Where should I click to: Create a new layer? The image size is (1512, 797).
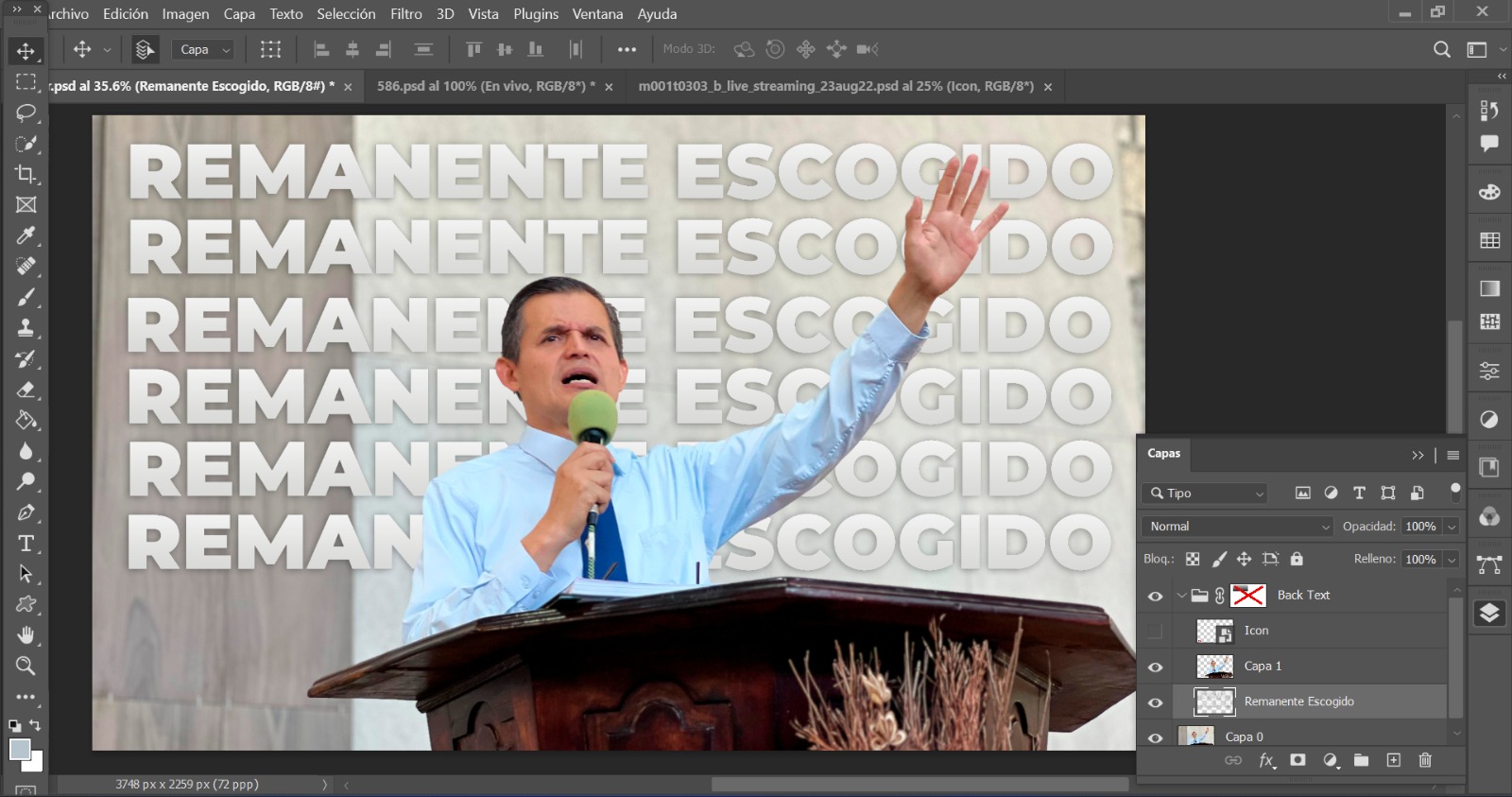1393,760
